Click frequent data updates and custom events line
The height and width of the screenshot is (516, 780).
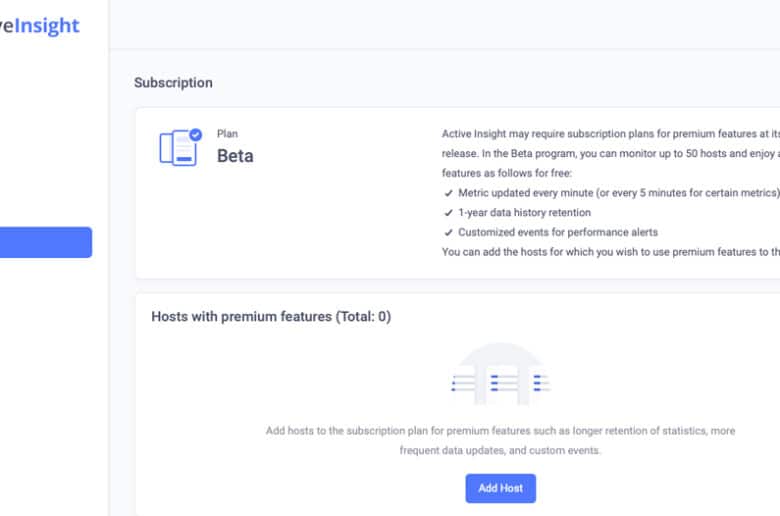[500, 450]
